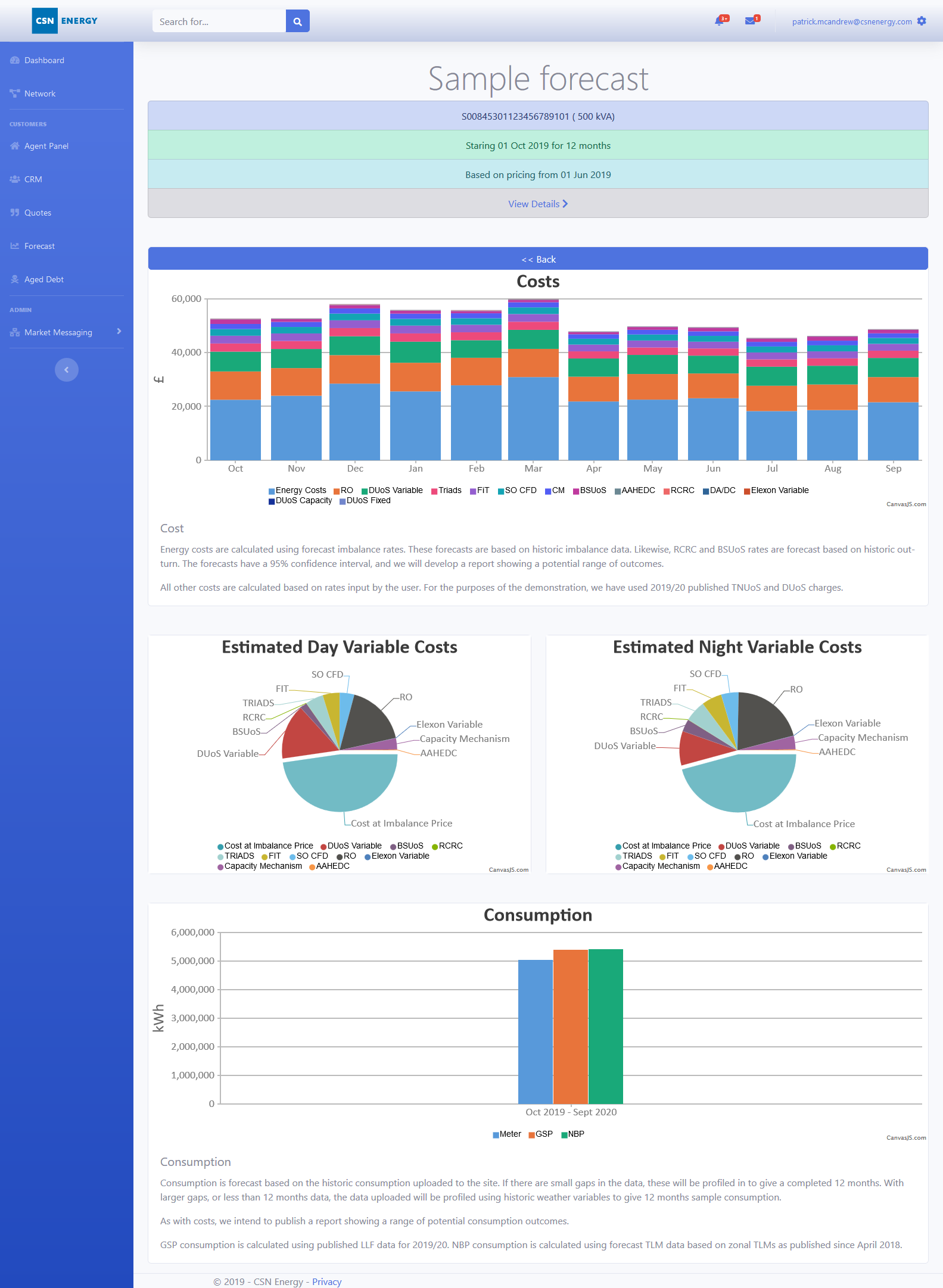Click the blue Meter bar in Consumption chart
The image size is (943, 1288).
tap(535, 1031)
